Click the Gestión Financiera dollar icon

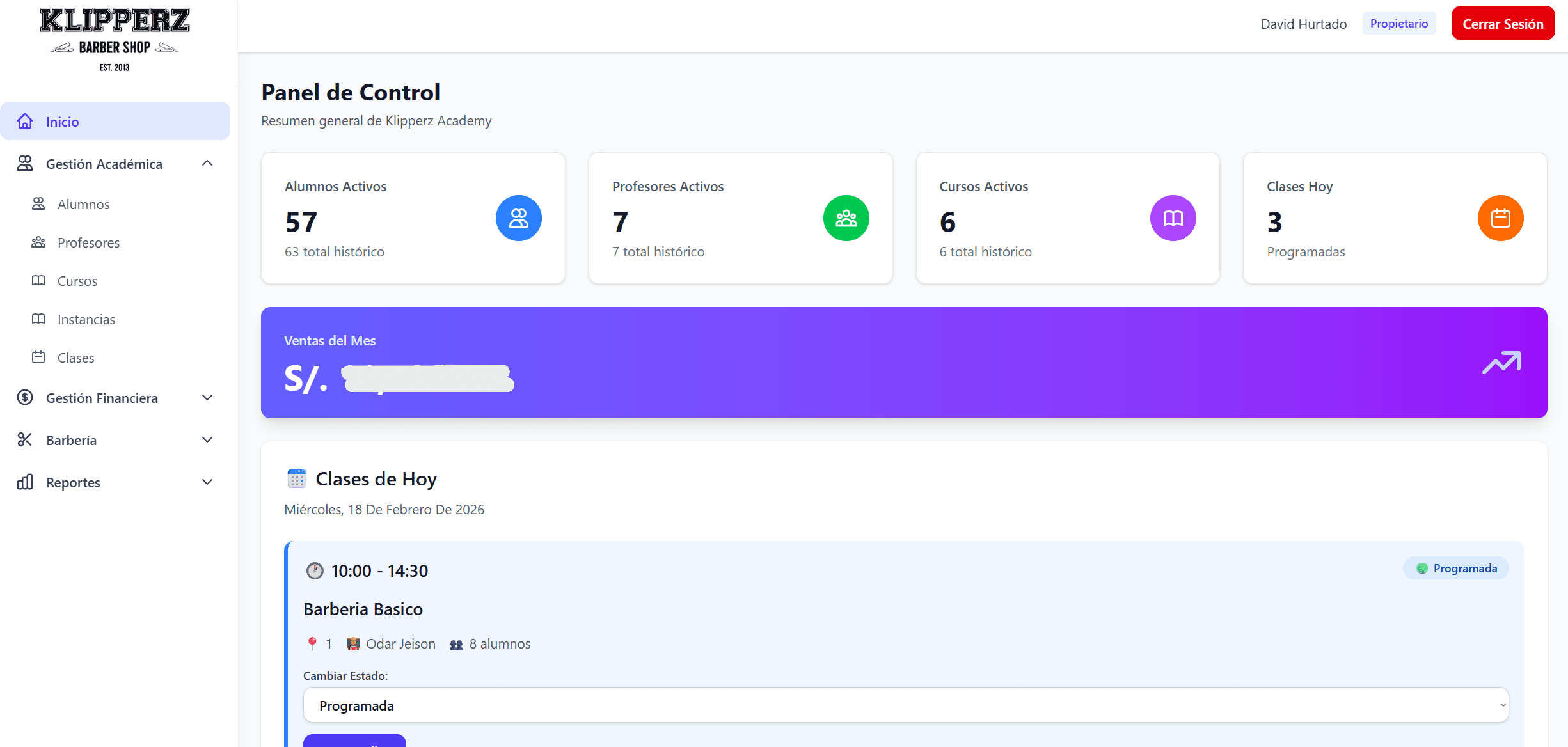25,398
